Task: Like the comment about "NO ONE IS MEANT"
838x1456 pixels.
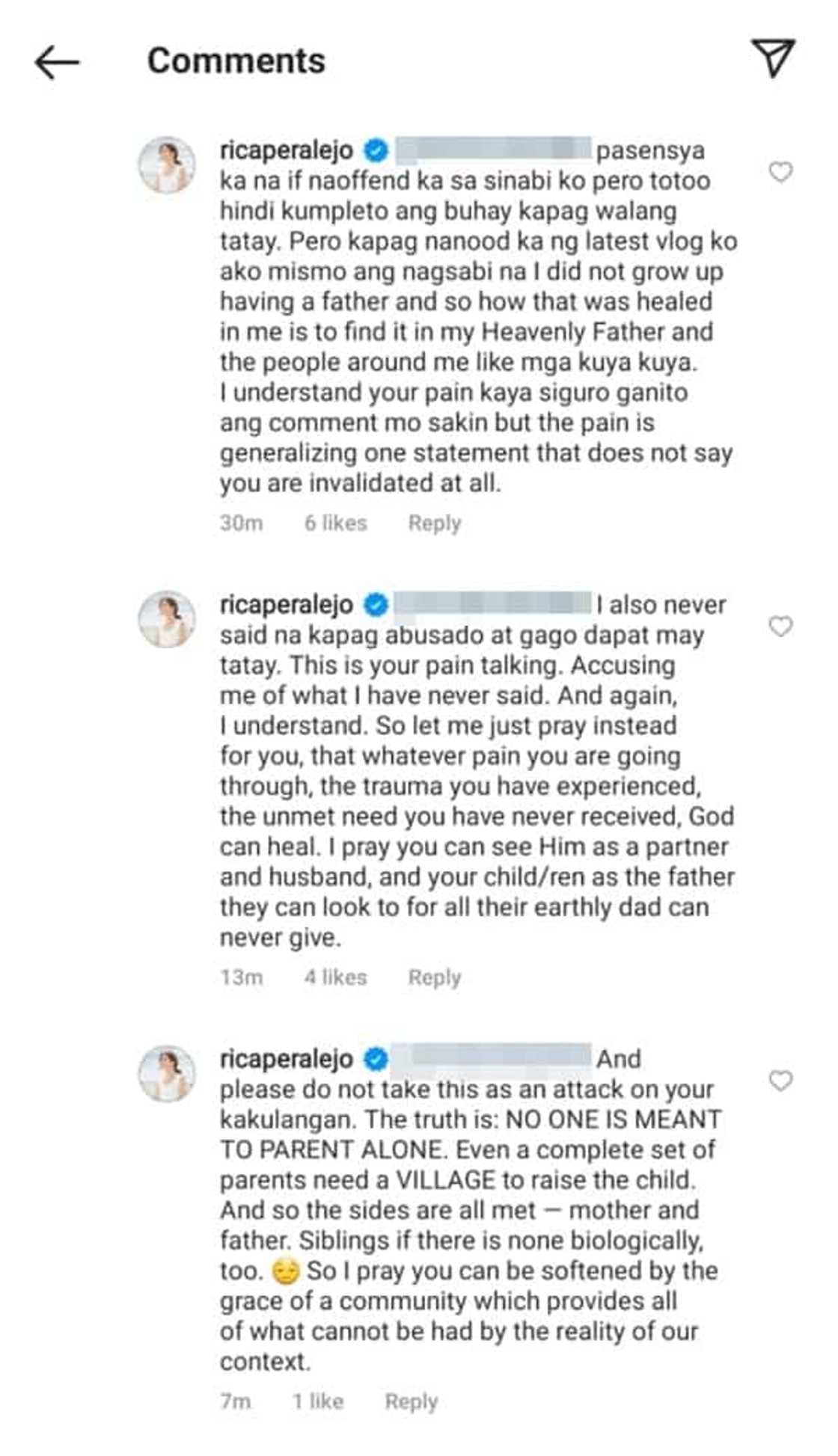Action: point(780,1081)
